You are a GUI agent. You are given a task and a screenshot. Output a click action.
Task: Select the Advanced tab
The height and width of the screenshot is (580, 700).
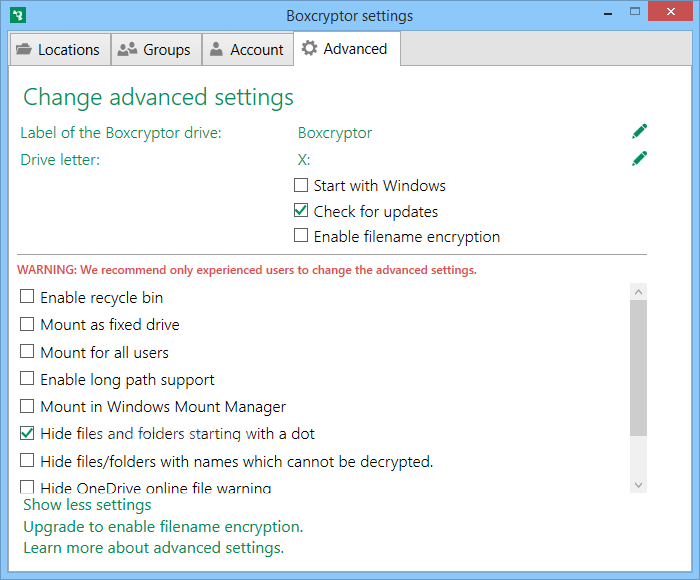pyautogui.click(x=345, y=48)
